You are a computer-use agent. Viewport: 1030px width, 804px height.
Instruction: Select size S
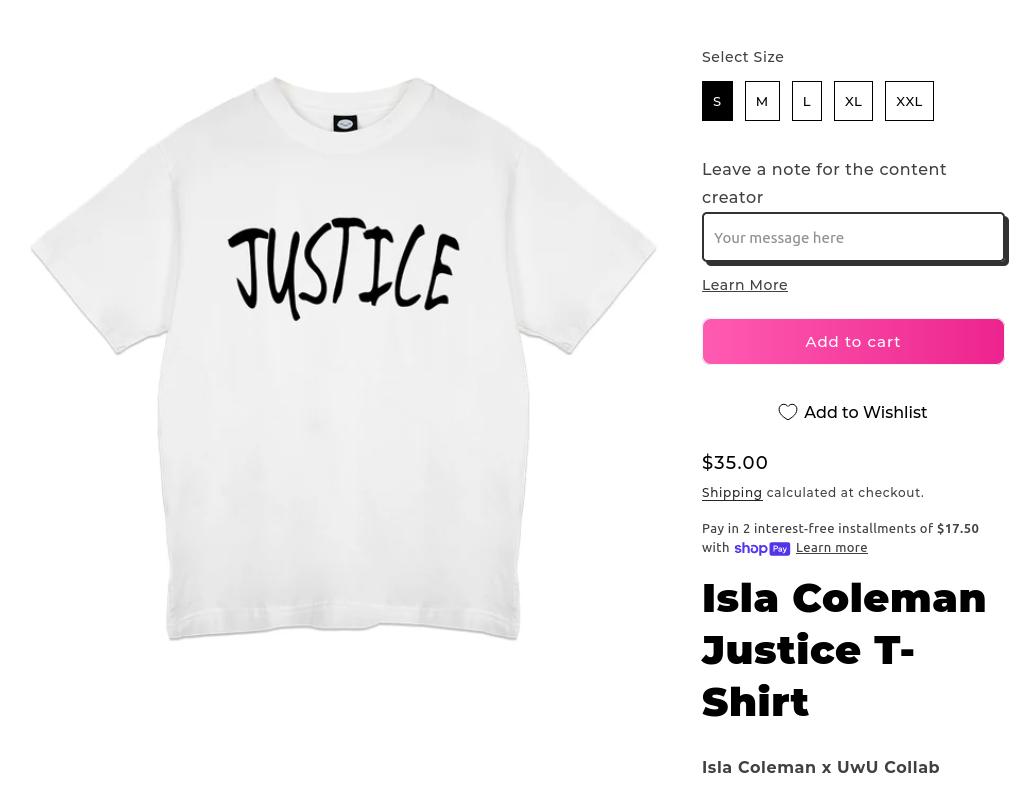coord(717,101)
